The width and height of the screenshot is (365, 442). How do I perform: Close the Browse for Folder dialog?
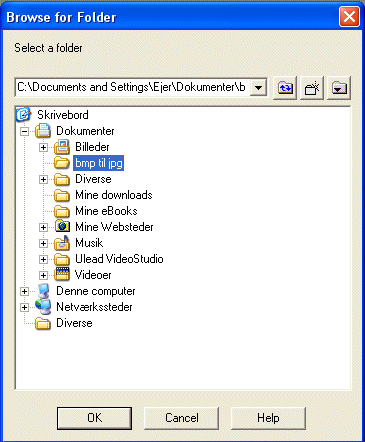click(x=349, y=16)
